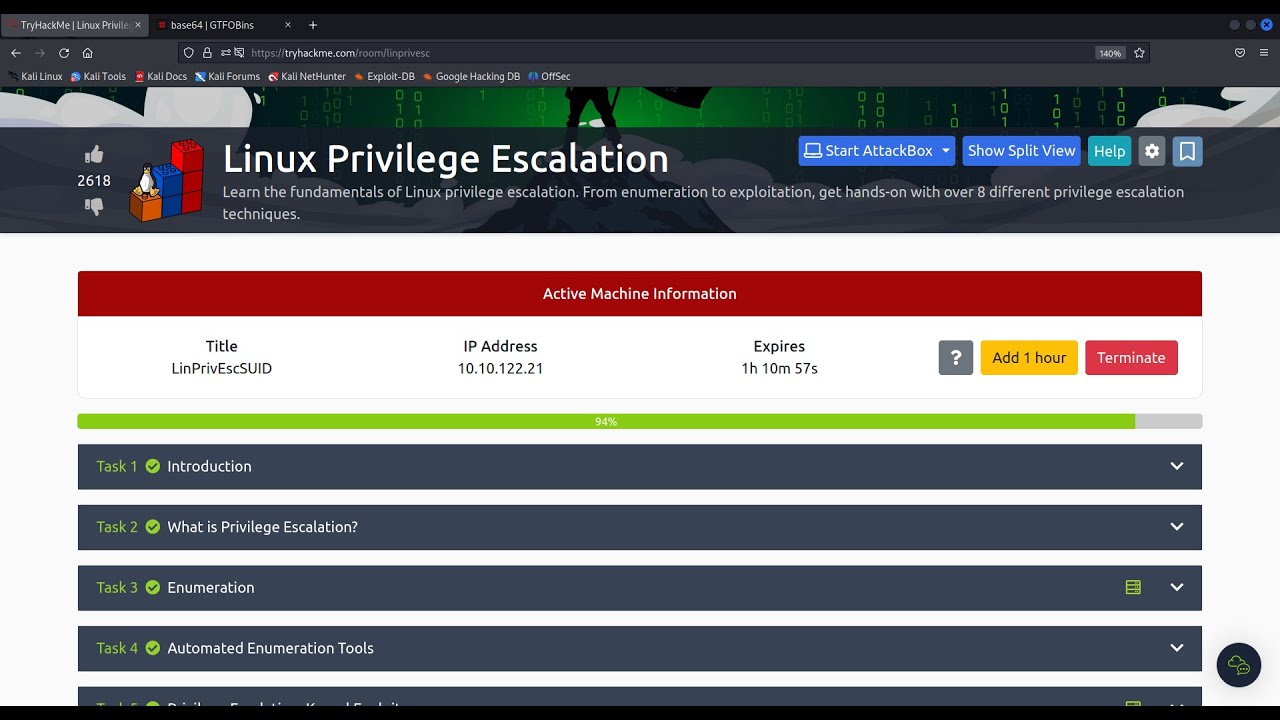Screen dimensions: 1280x720
Task: Open the Kali Tools bookmark
Action: (98, 76)
